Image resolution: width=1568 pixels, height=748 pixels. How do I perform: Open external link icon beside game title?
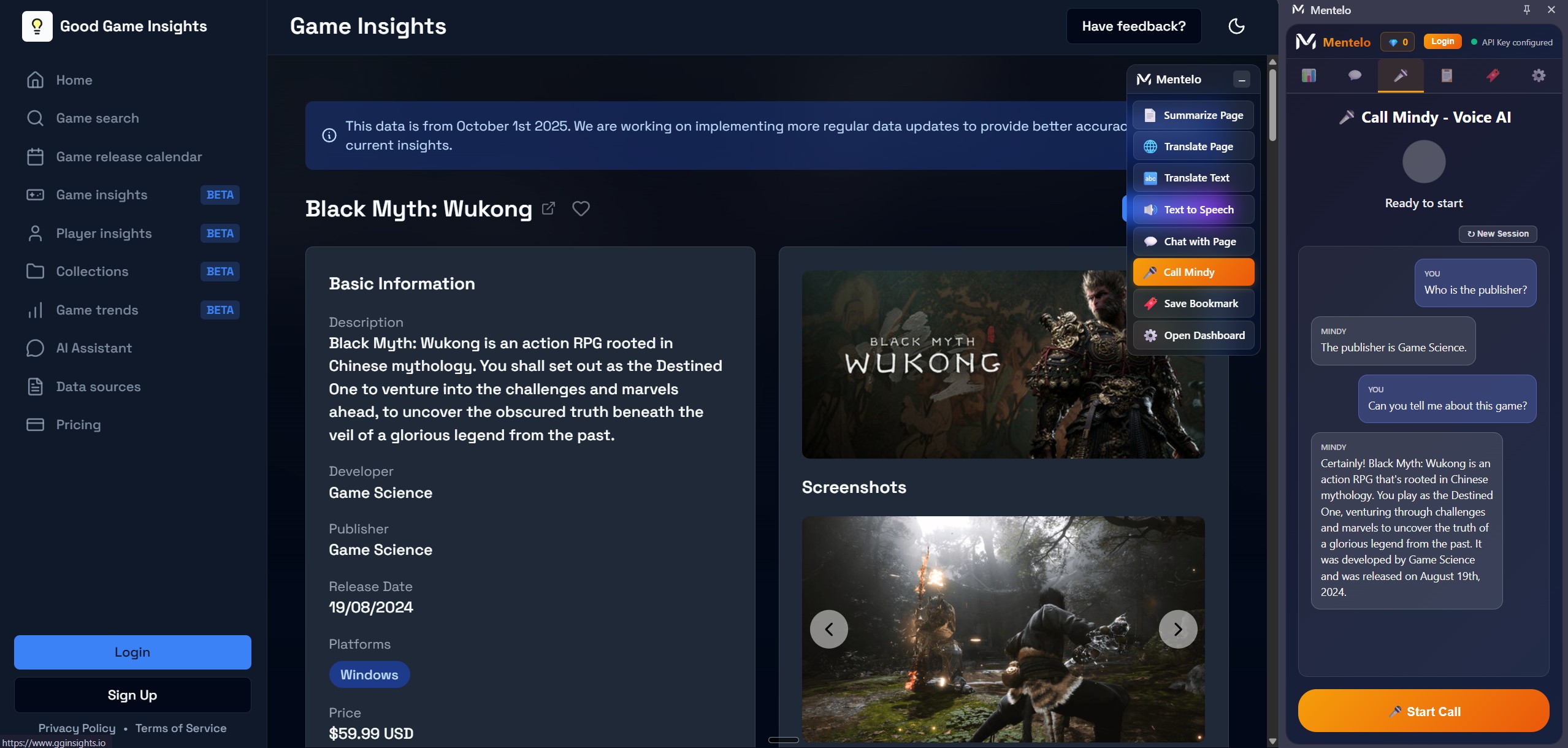pos(548,208)
